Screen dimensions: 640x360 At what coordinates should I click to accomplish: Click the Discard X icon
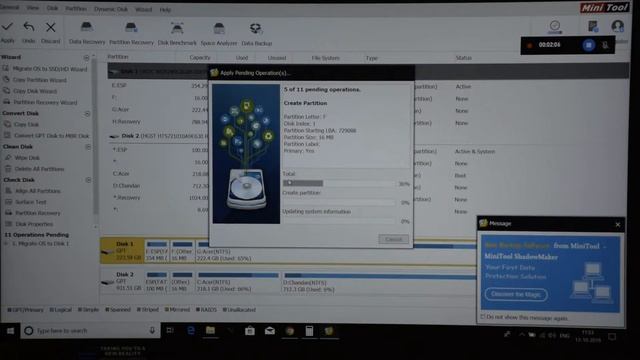(x=51, y=27)
